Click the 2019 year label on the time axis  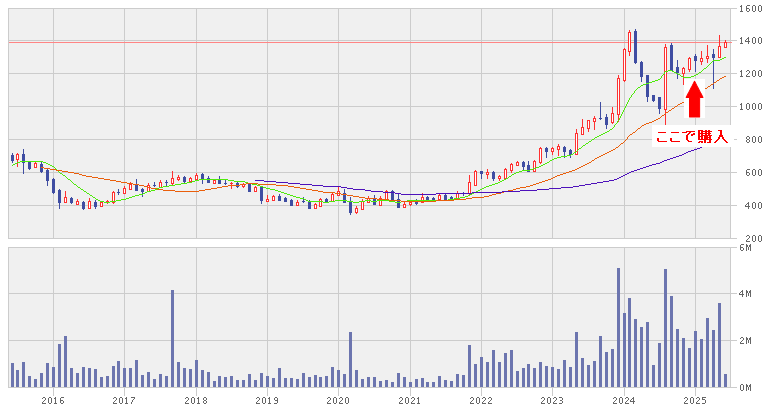coord(267,401)
